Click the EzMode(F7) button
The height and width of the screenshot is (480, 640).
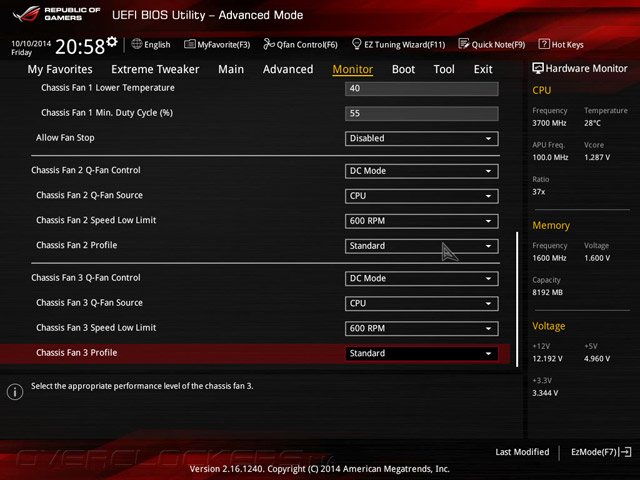(601, 452)
